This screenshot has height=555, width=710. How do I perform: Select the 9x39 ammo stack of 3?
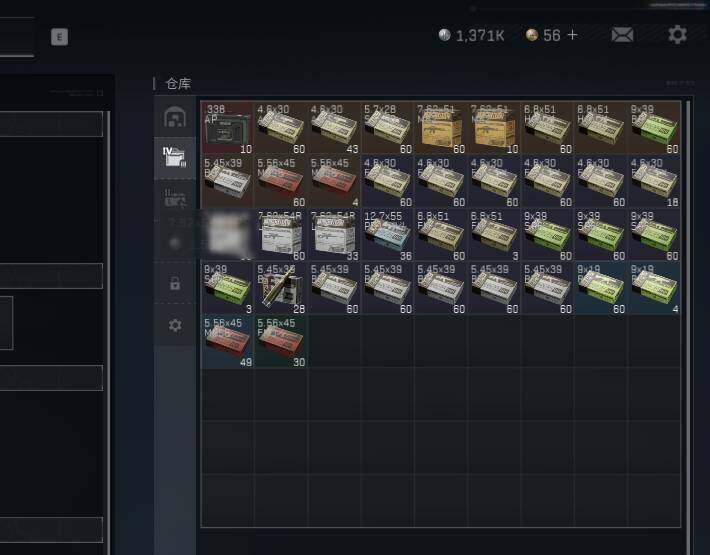227,288
